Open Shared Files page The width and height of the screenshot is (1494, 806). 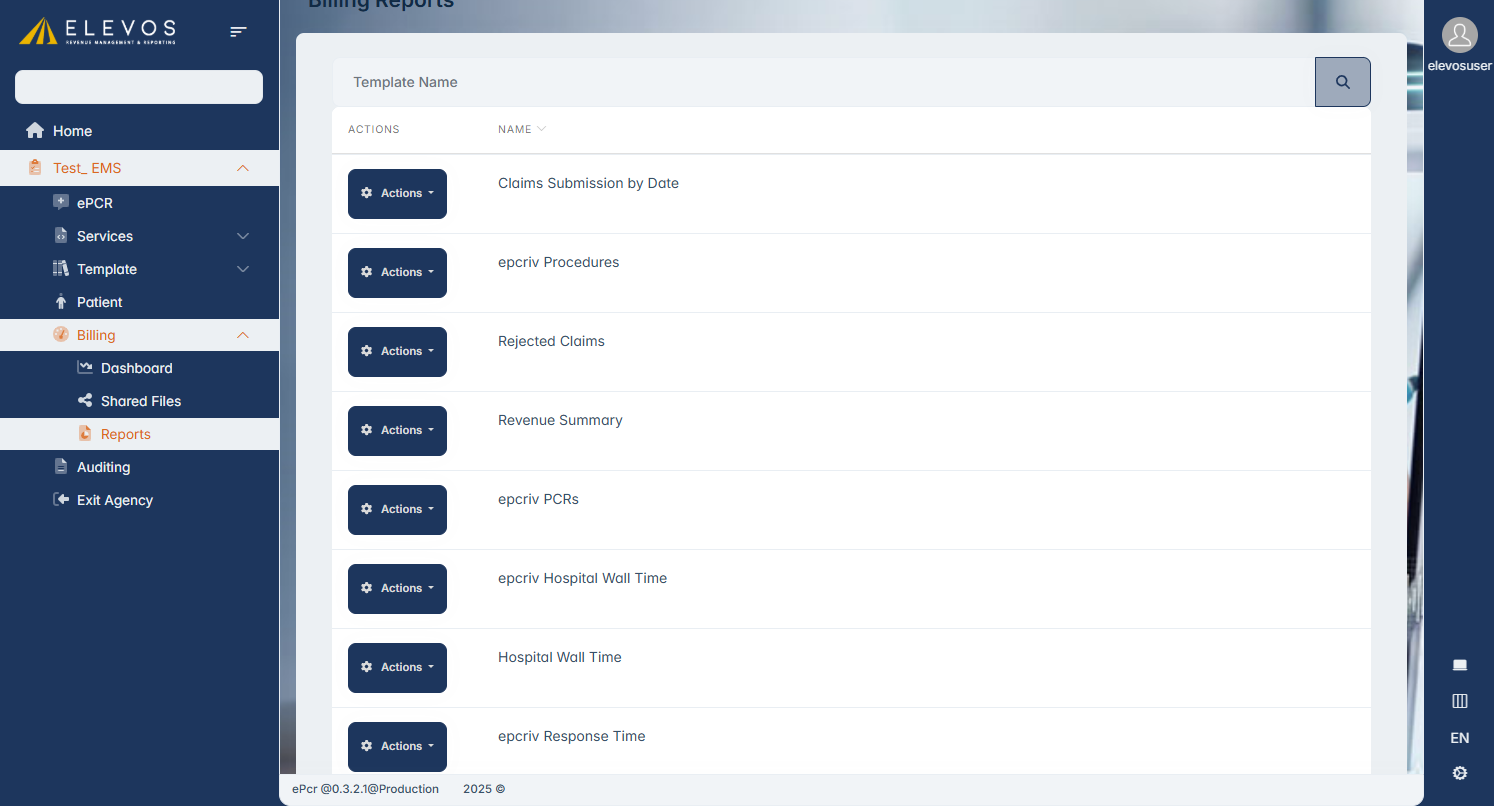(140, 401)
